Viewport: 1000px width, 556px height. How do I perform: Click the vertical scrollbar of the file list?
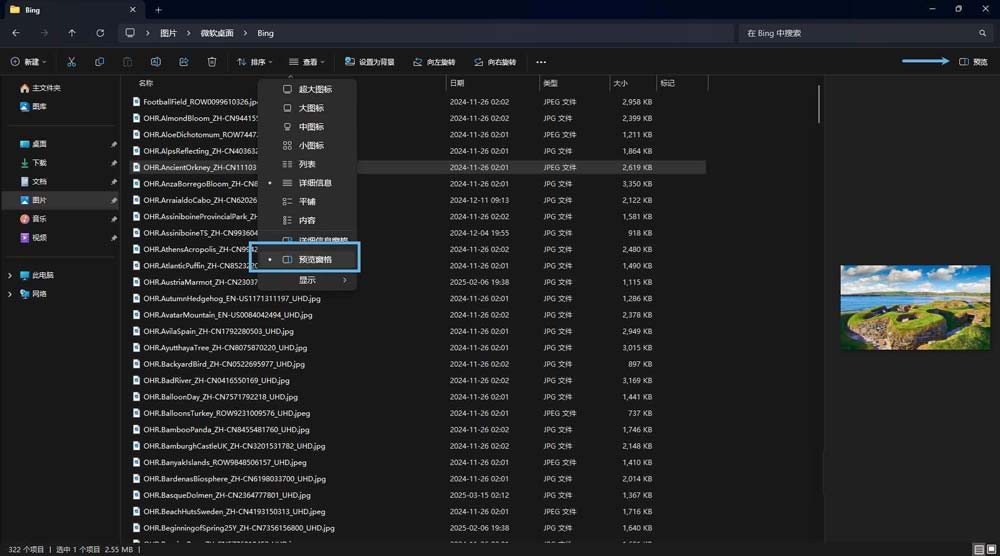point(819,105)
